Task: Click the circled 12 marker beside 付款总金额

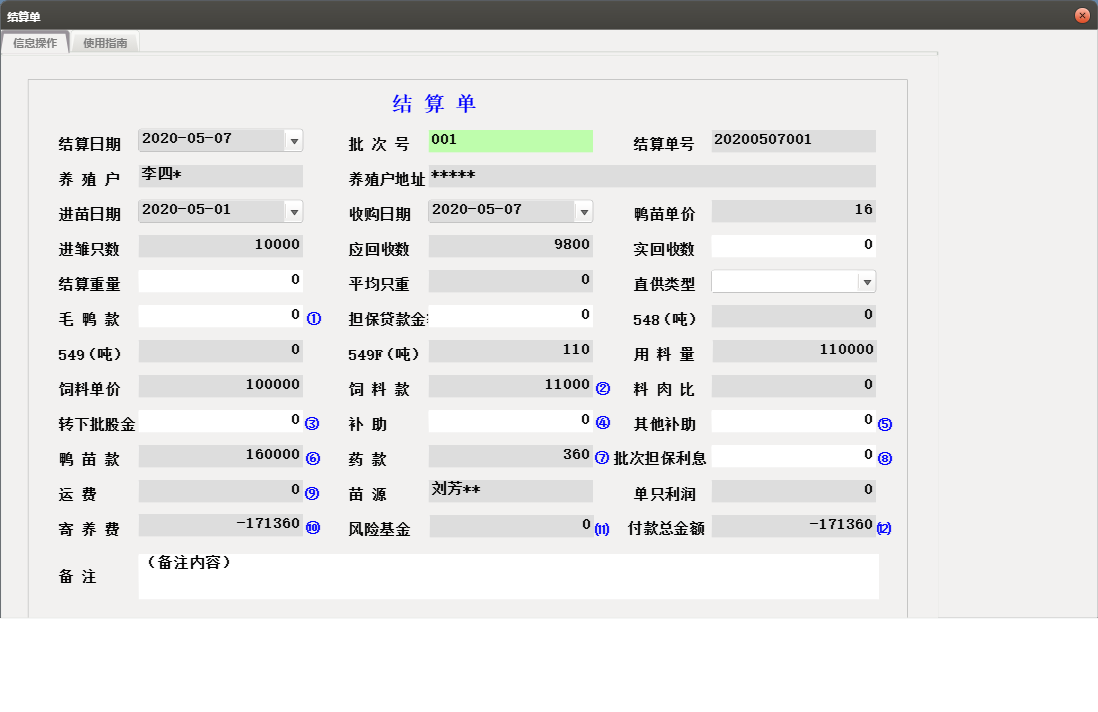Action: [x=884, y=529]
